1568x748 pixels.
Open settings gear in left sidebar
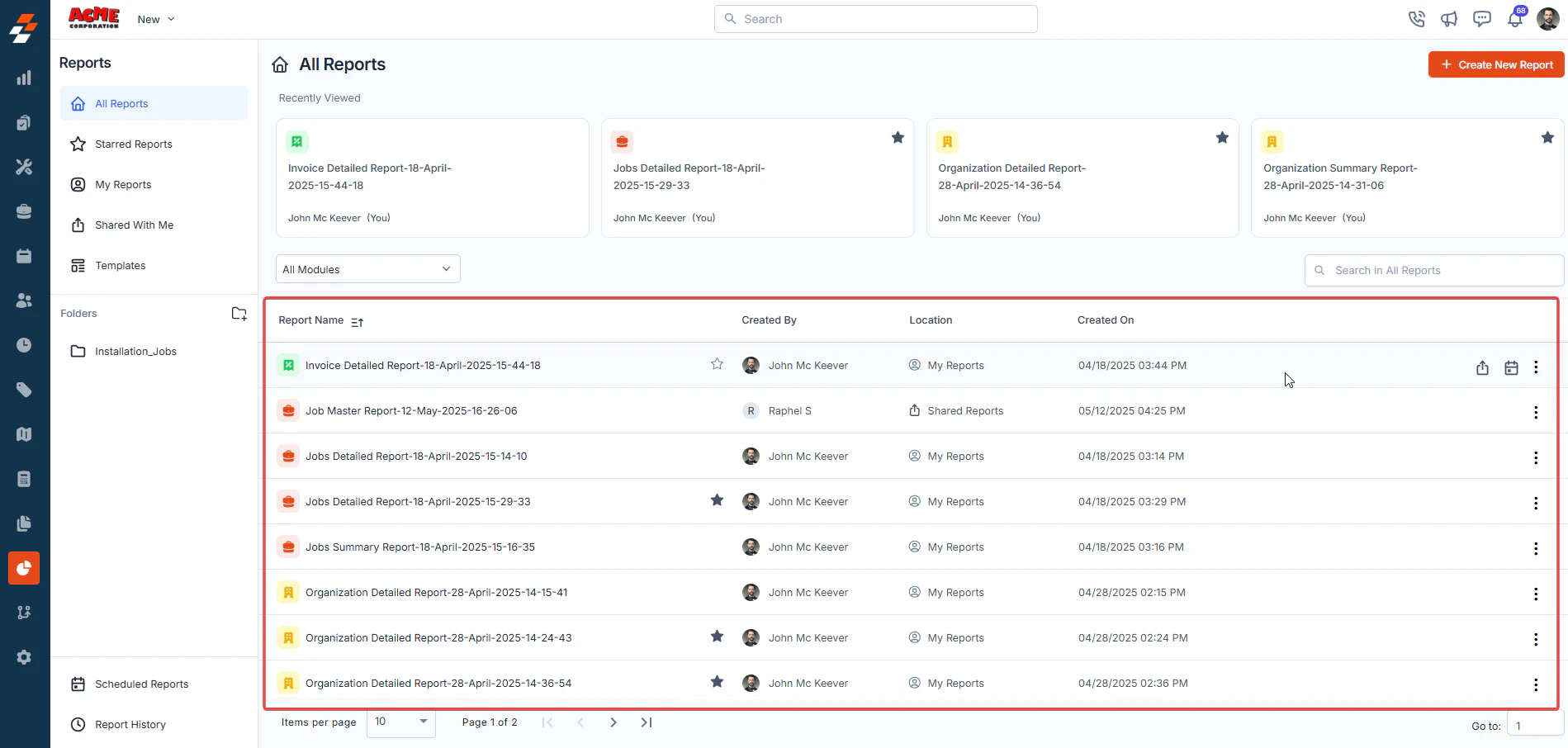[x=24, y=657]
